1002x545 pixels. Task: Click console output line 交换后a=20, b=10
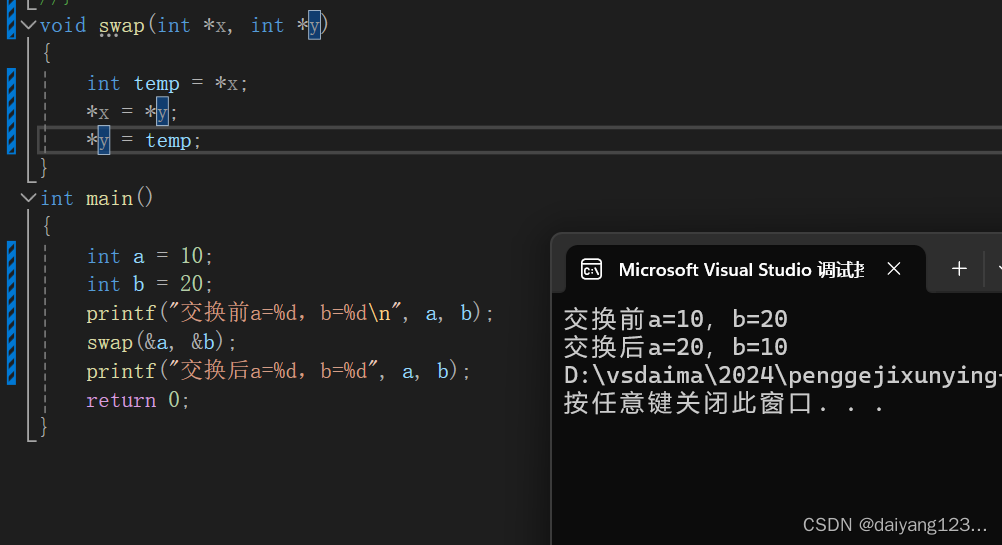tap(676, 347)
